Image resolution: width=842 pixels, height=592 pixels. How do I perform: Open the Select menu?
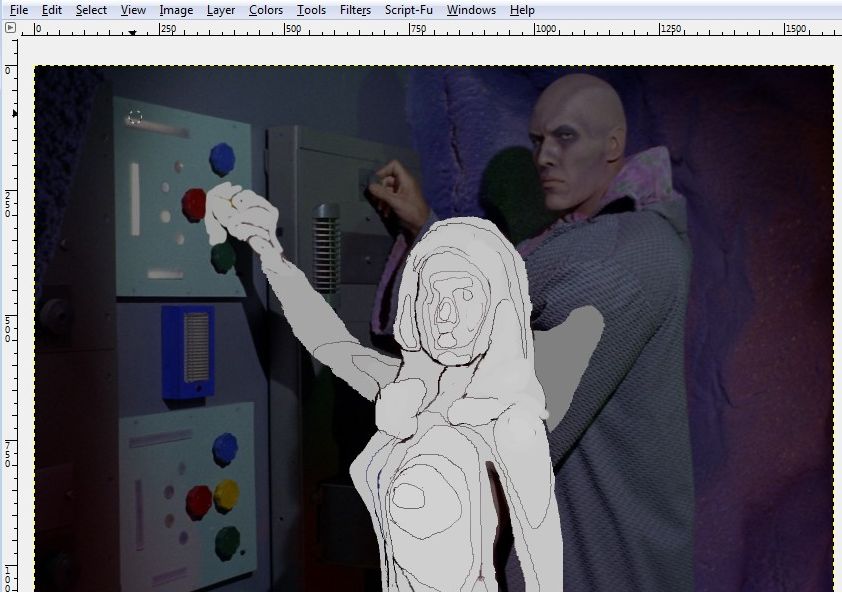(x=91, y=10)
